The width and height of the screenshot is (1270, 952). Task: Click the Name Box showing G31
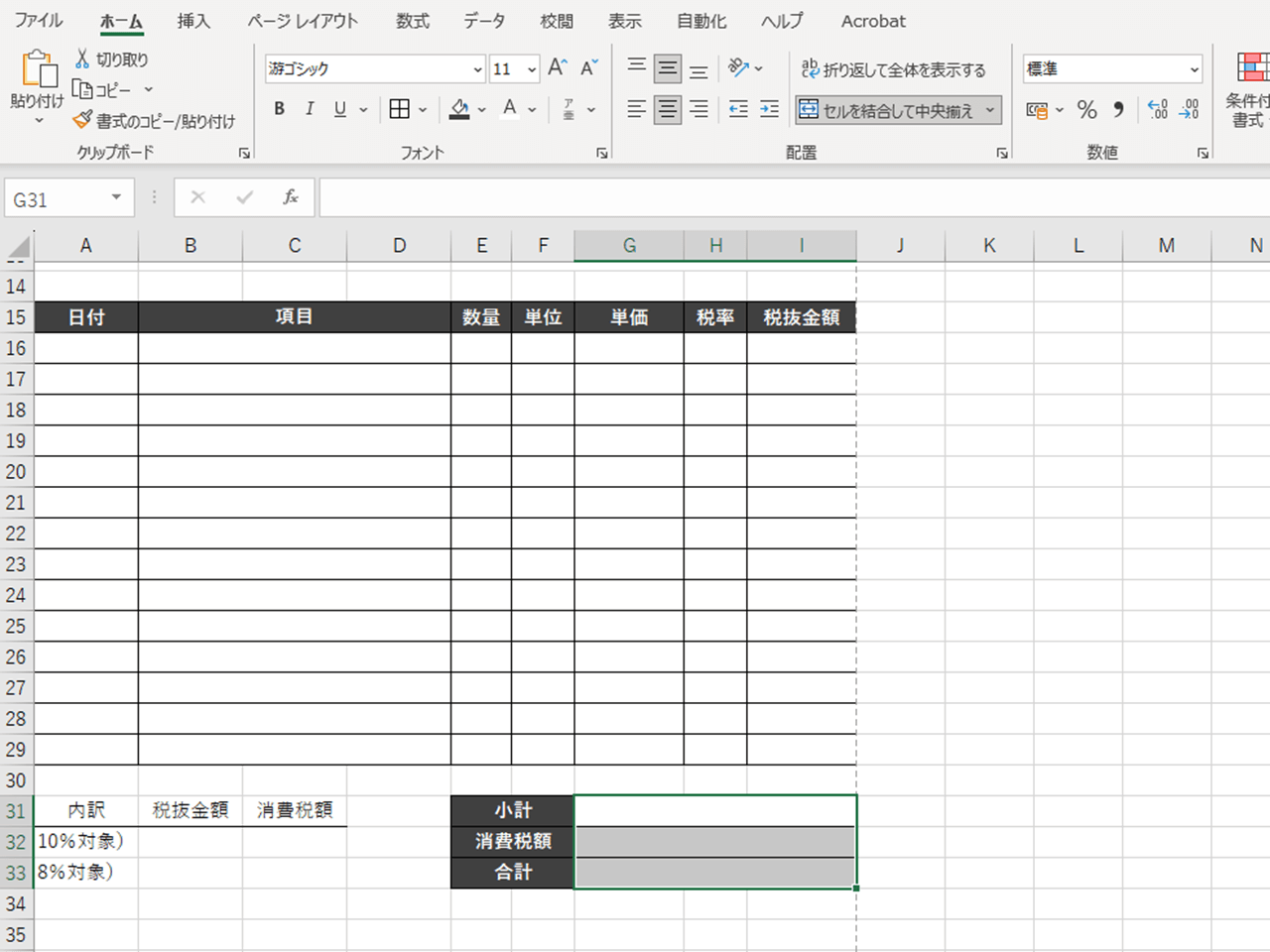tap(58, 198)
